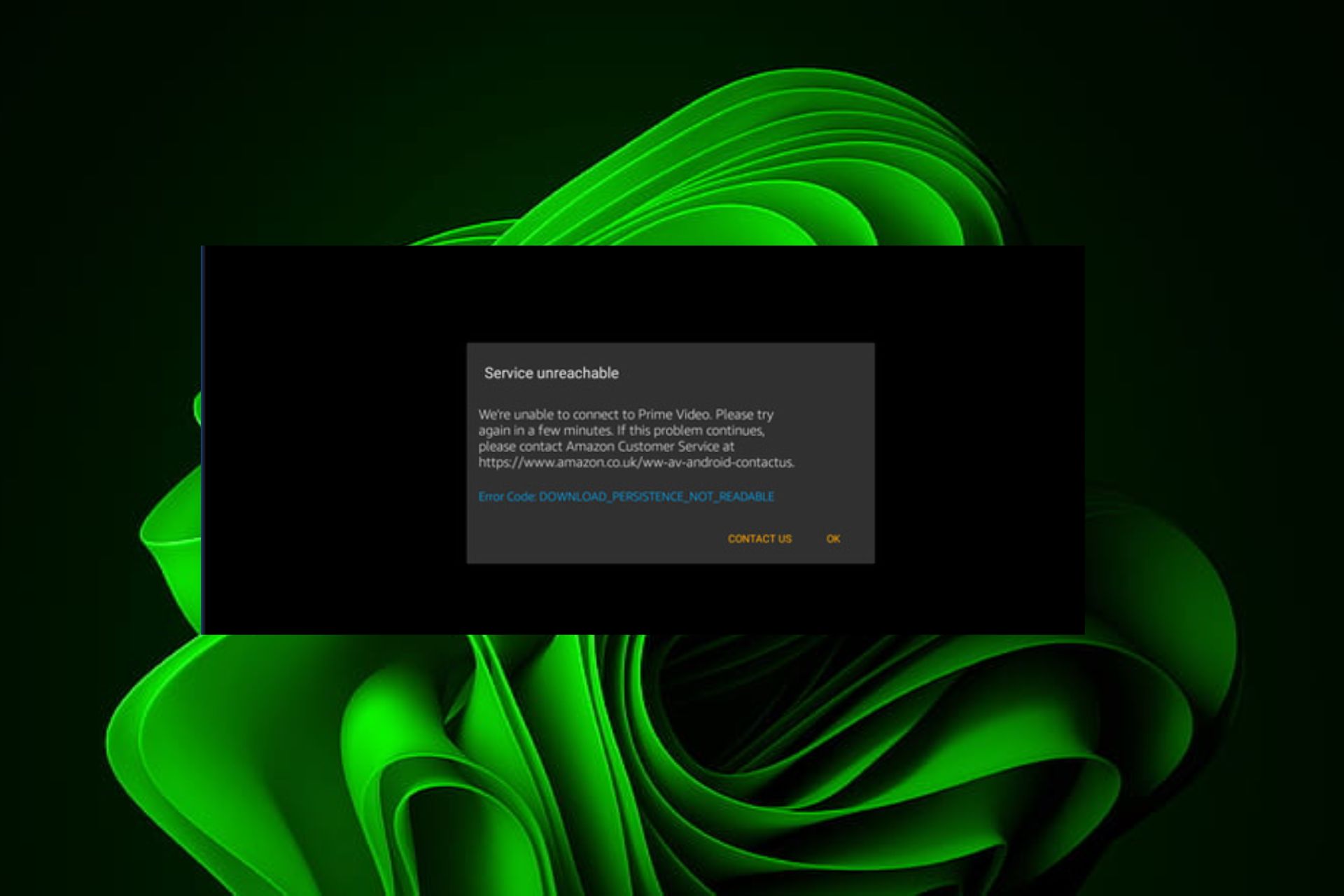Select the CONTACT US button
The width and height of the screenshot is (1344, 896).
click(x=759, y=538)
